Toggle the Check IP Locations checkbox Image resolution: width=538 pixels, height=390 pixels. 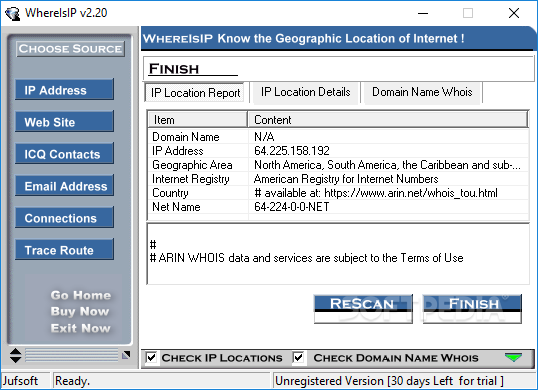pos(151,357)
